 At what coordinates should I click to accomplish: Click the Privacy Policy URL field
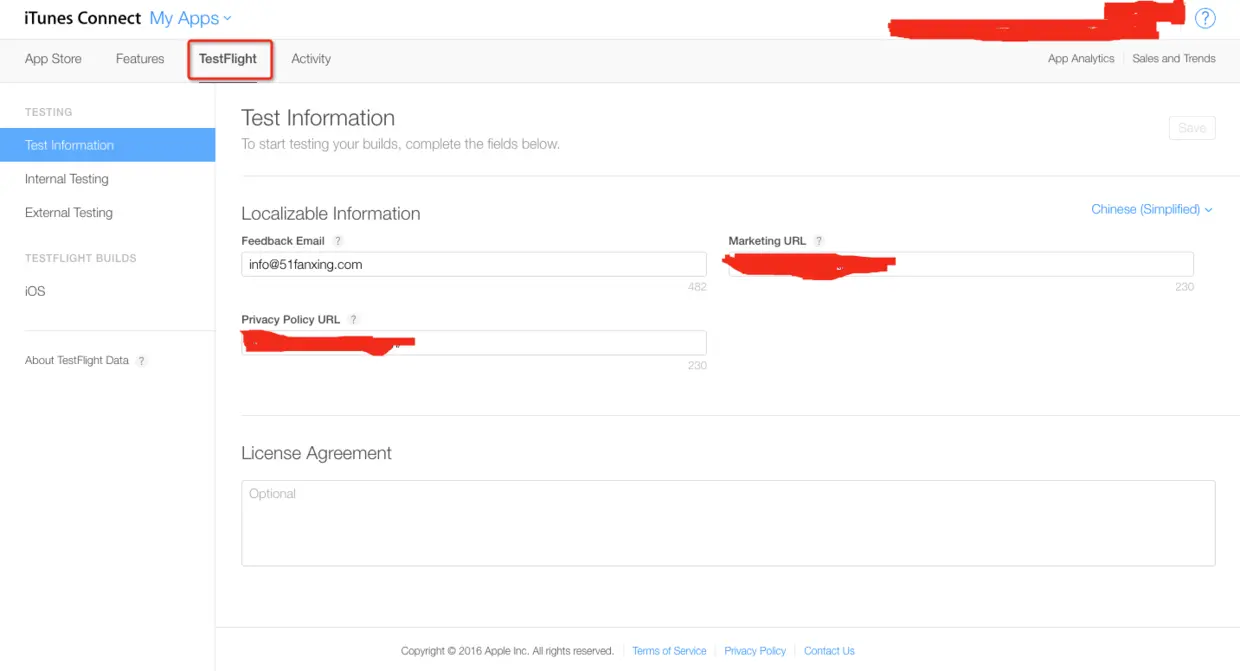[474, 343]
